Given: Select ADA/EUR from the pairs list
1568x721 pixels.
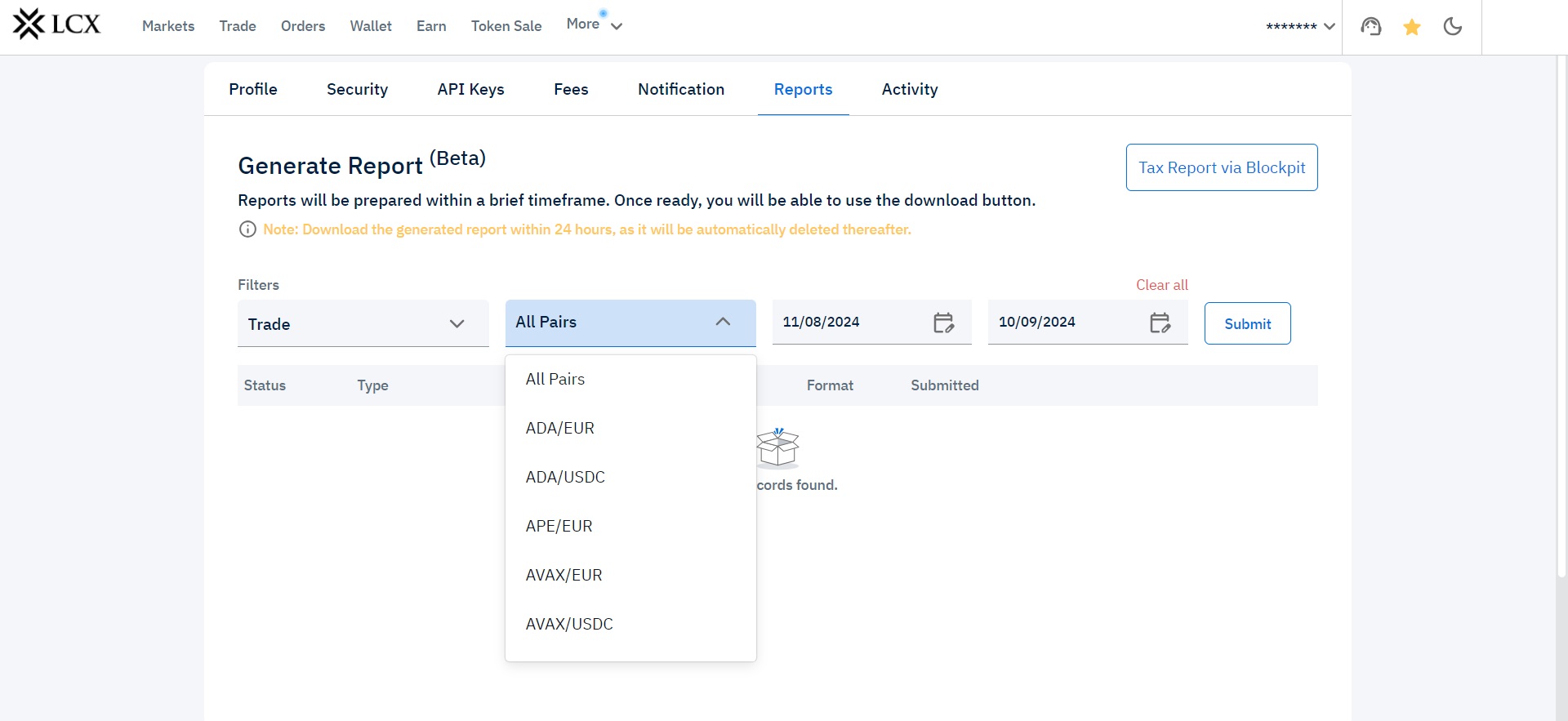Looking at the screenshot, I should click(560, 429).
